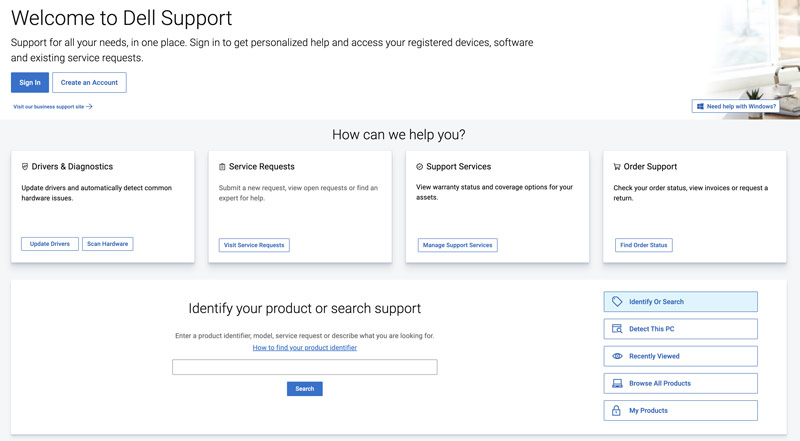Click the Order Support heading
Viewport: 800px width, 441px height.
(650, 166)
